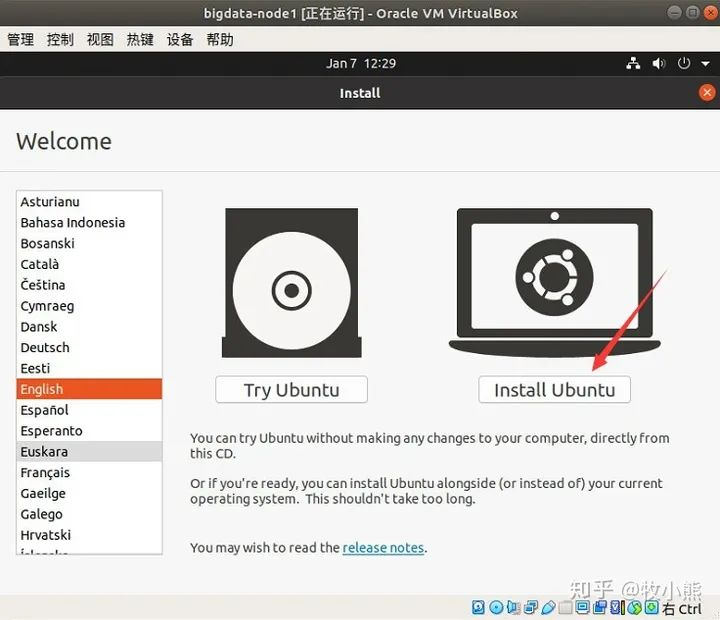Minimize the VirtualBox window
The width and height of the screenshot is (720, 620).
pos(674,12)
